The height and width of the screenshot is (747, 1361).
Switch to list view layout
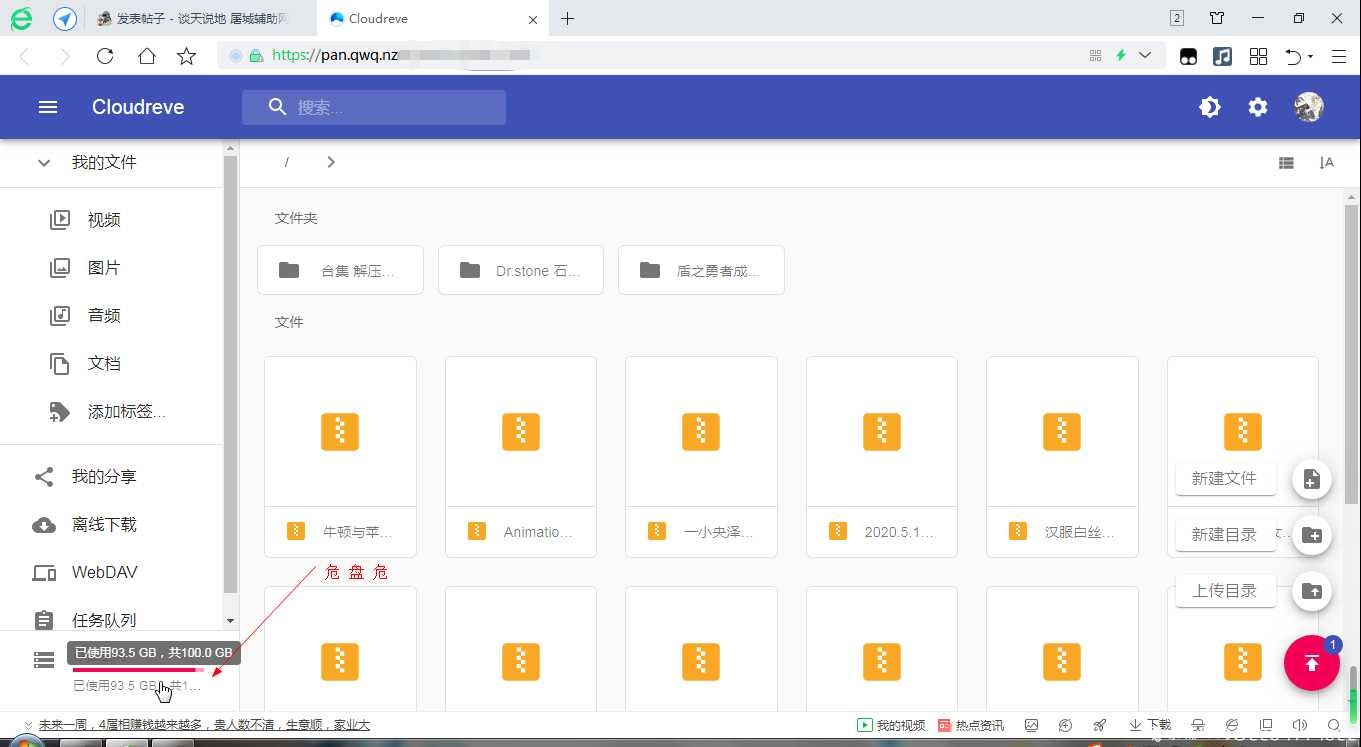(1286, 163)
